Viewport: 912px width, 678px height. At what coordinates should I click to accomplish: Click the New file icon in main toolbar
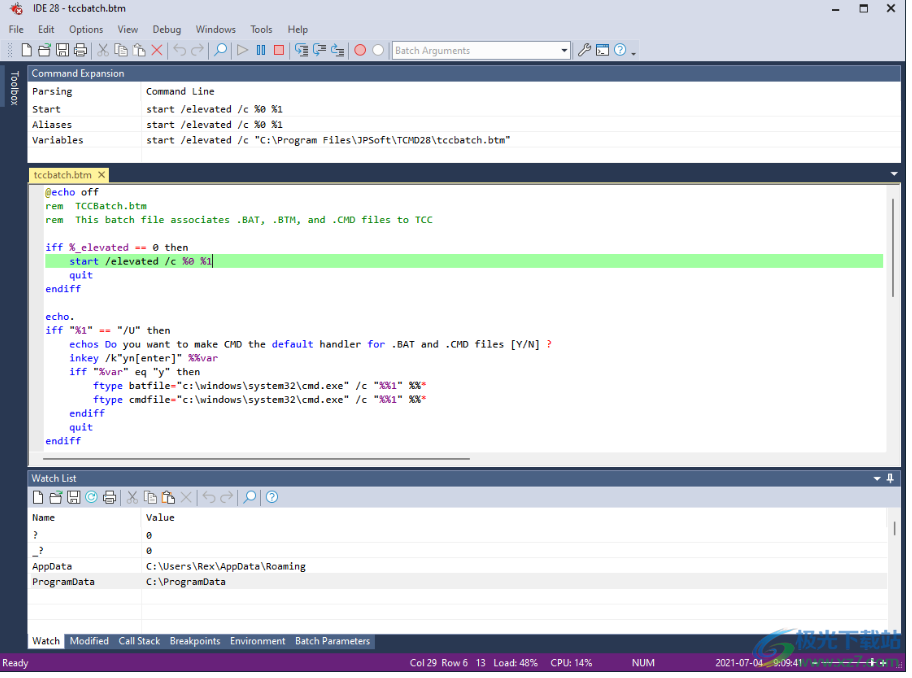pyautogui.click(x=27, y=51)
